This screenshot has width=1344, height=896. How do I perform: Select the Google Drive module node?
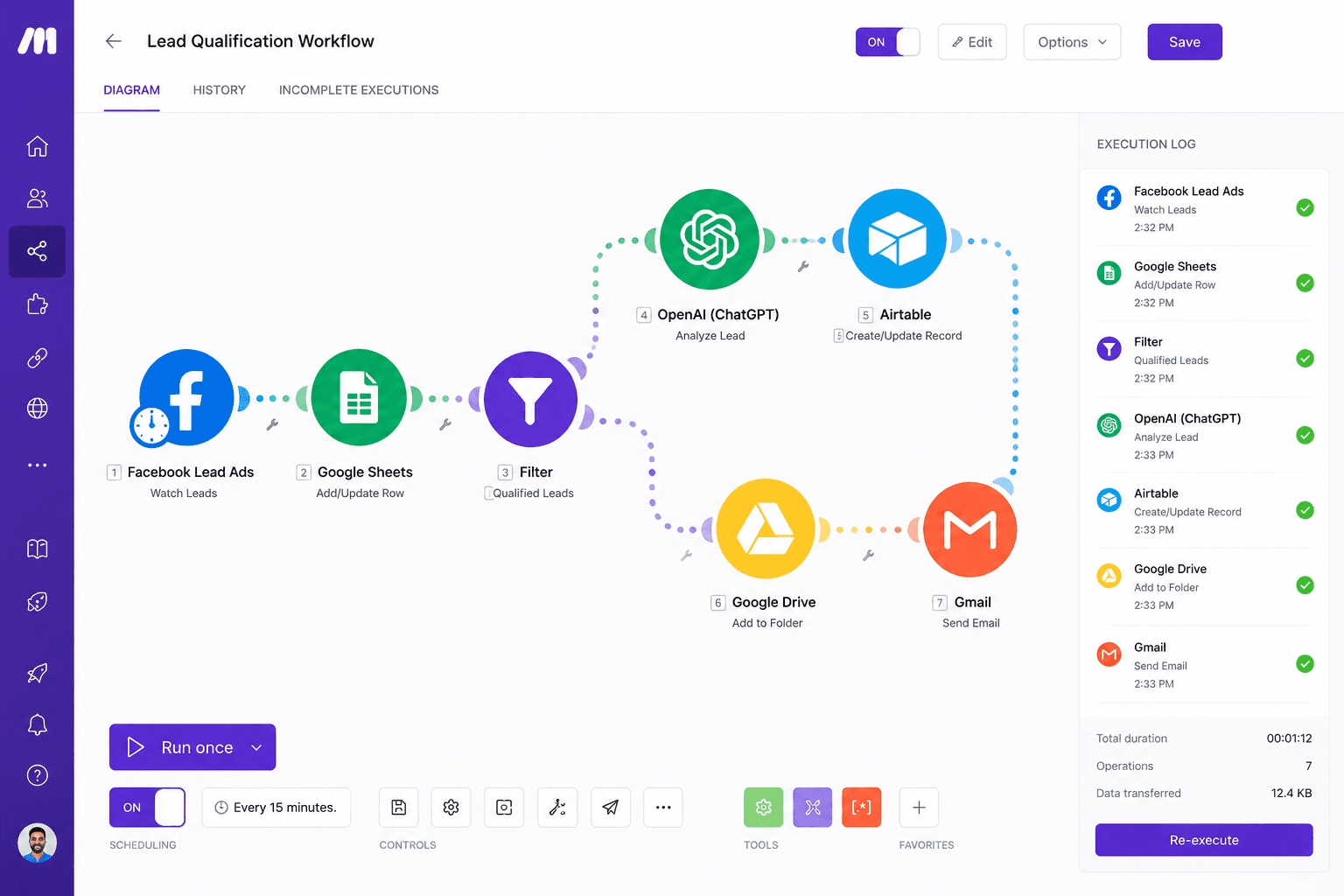(x=766, y=528)
